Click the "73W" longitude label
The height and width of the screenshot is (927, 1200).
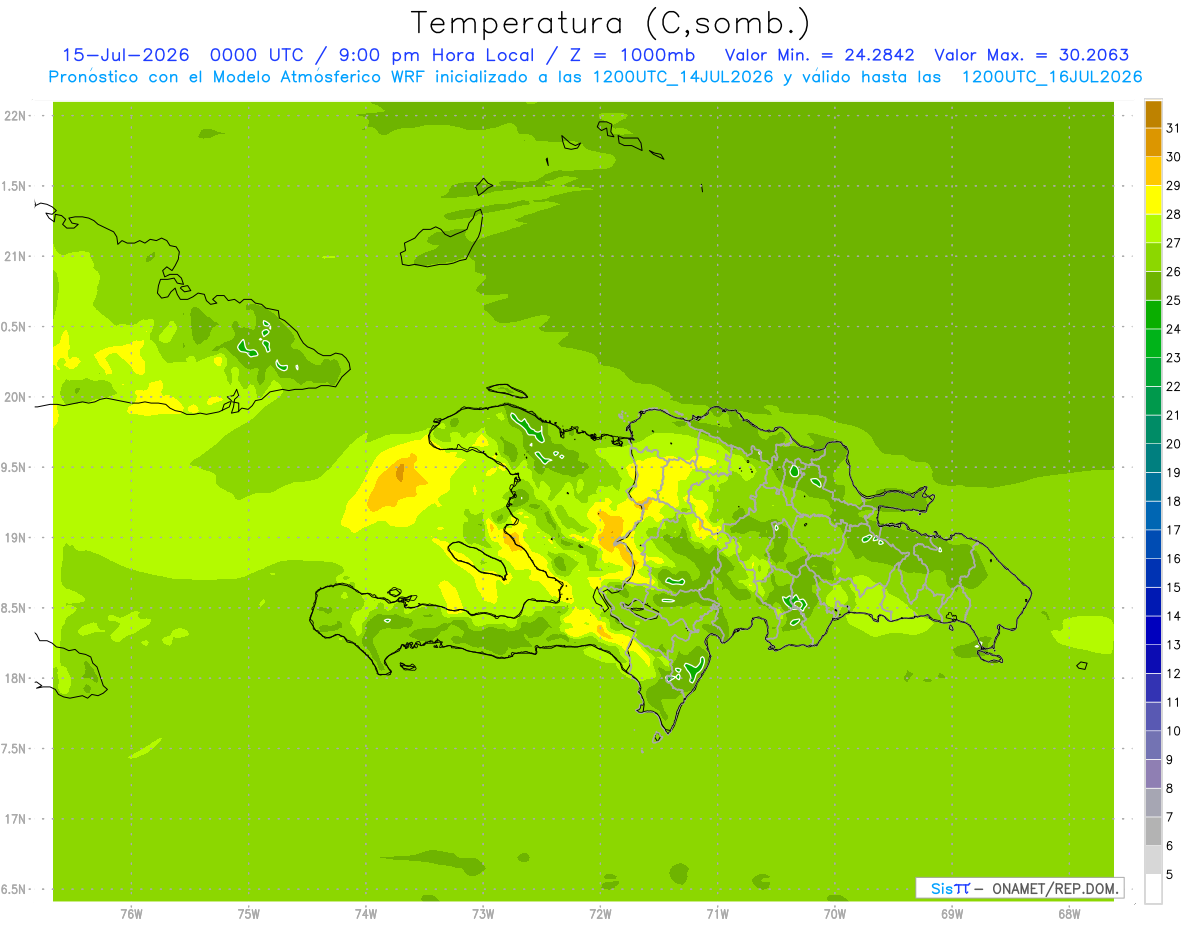click(483, 914)
